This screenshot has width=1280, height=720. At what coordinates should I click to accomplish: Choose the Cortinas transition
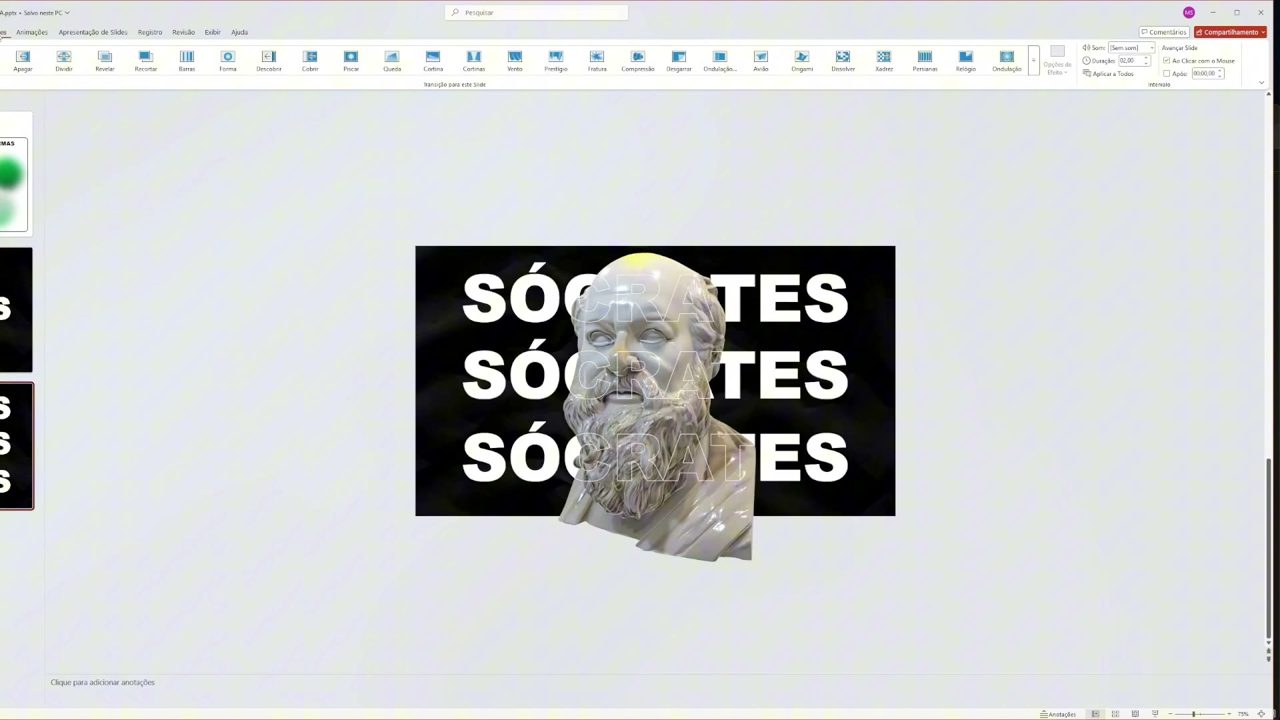(474, 61)
